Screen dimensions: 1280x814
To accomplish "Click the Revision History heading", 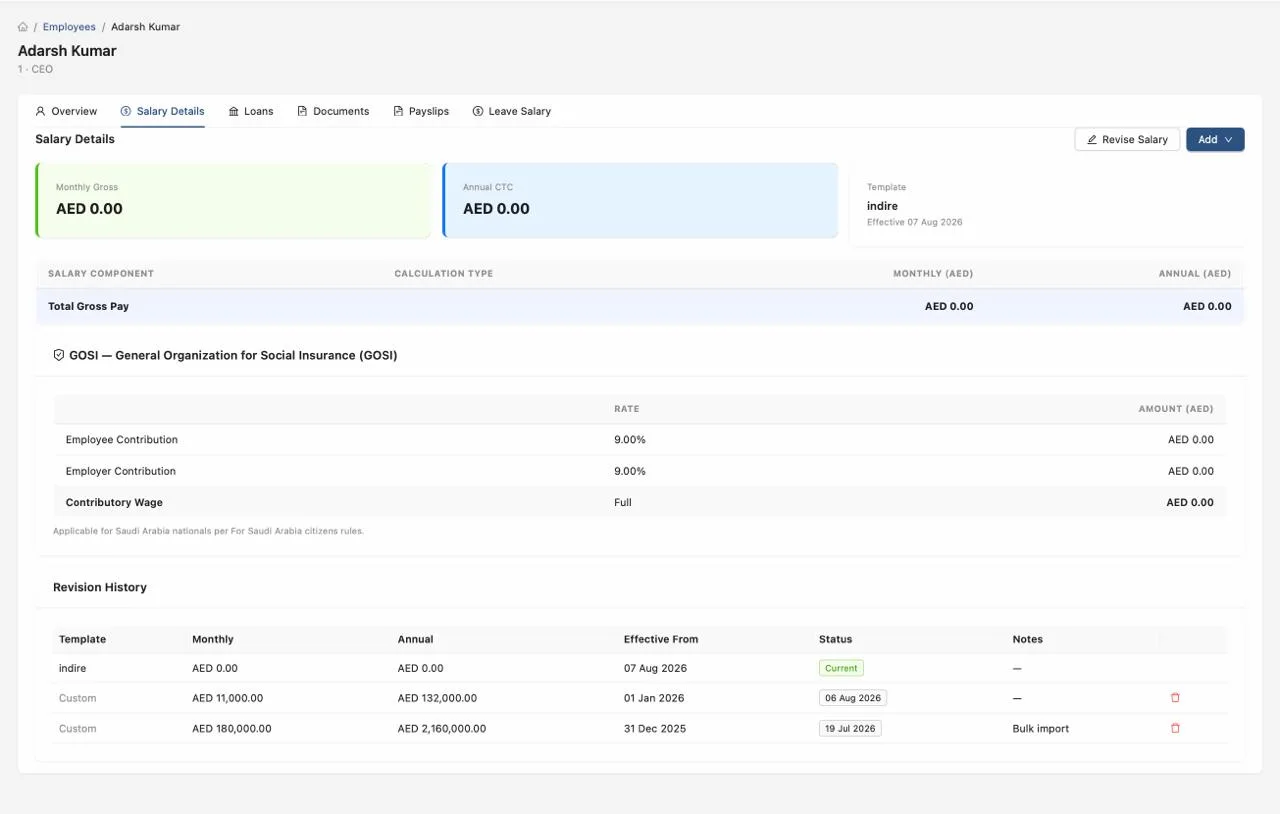I will 100,587.
